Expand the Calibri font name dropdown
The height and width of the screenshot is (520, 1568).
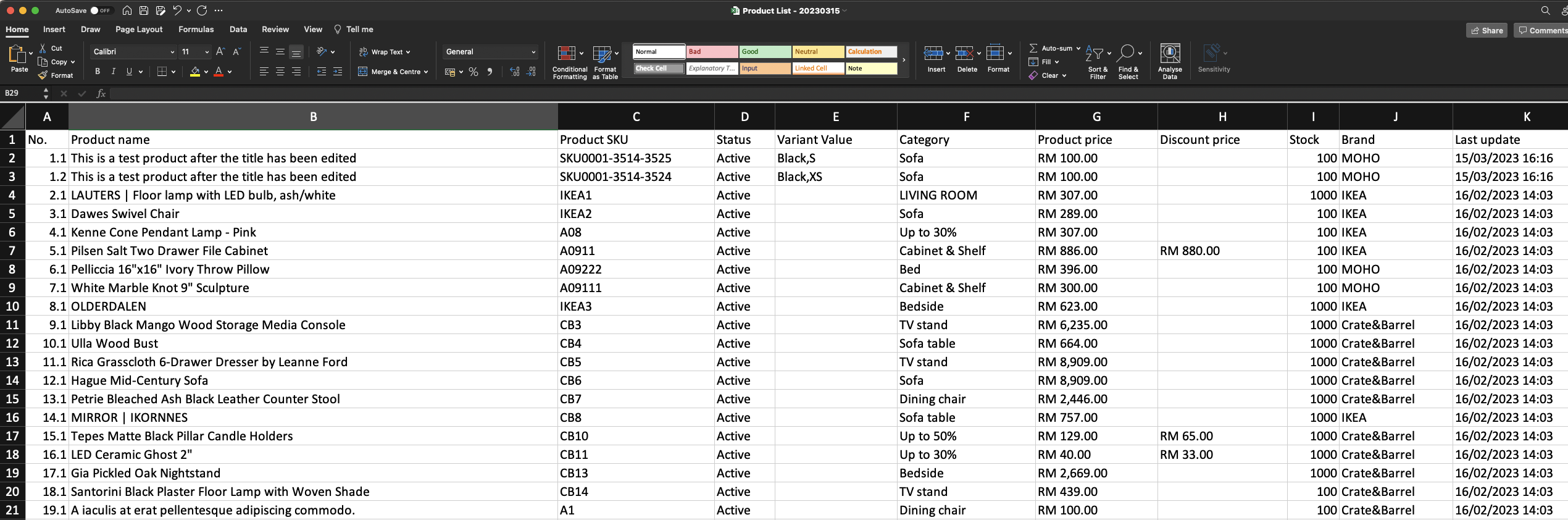point(172,52)
